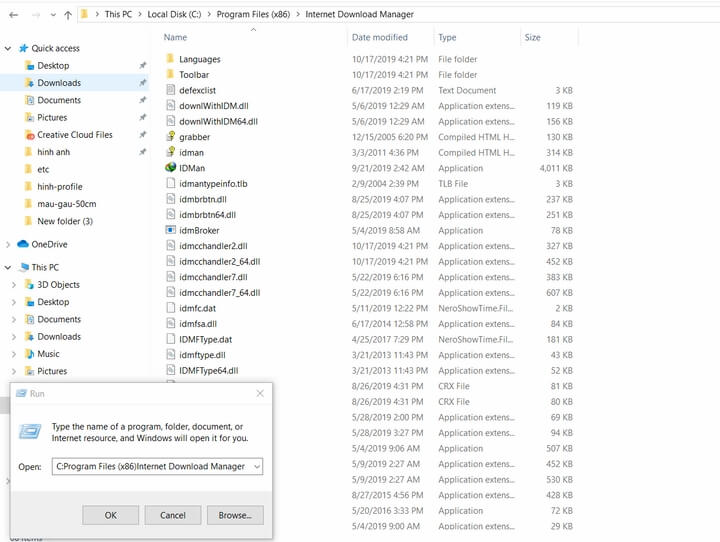Open Documents under Quick access
The height and width of the screenshot is (542, 720).
click(59, 100)
